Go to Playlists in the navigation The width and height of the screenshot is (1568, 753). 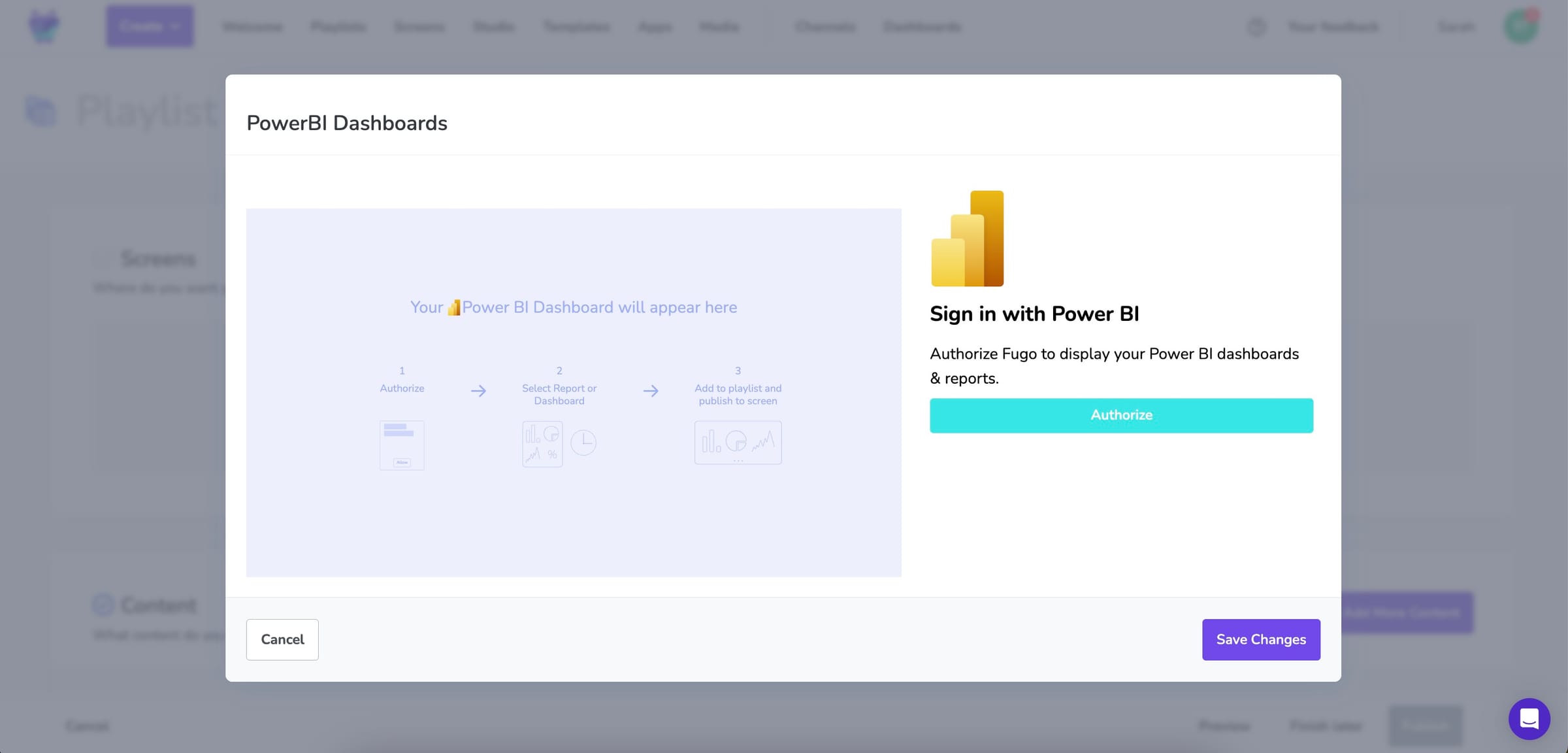tap(338, 27)
